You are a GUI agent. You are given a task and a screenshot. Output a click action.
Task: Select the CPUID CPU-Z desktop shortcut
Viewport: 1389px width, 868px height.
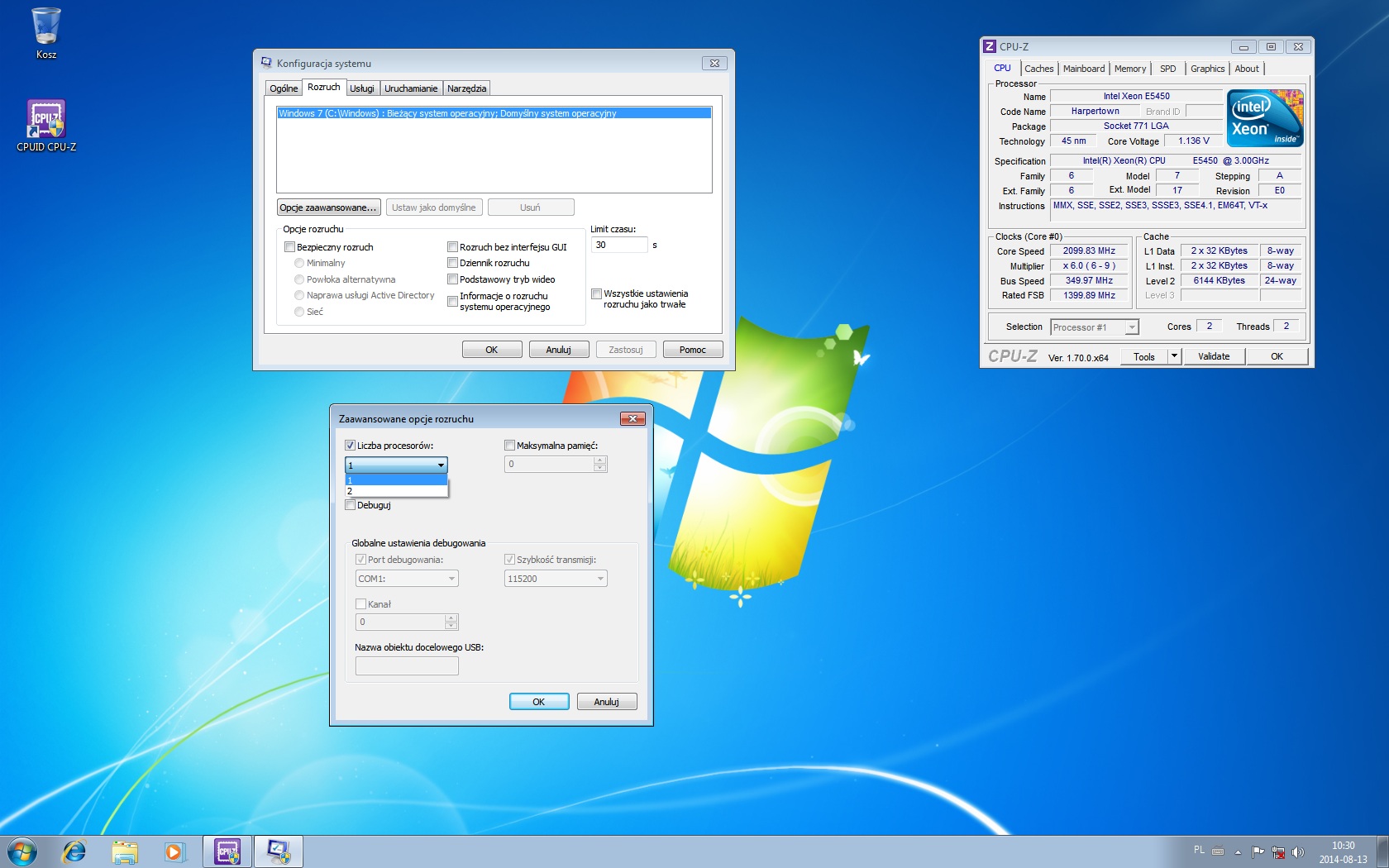tap(46, 126)
